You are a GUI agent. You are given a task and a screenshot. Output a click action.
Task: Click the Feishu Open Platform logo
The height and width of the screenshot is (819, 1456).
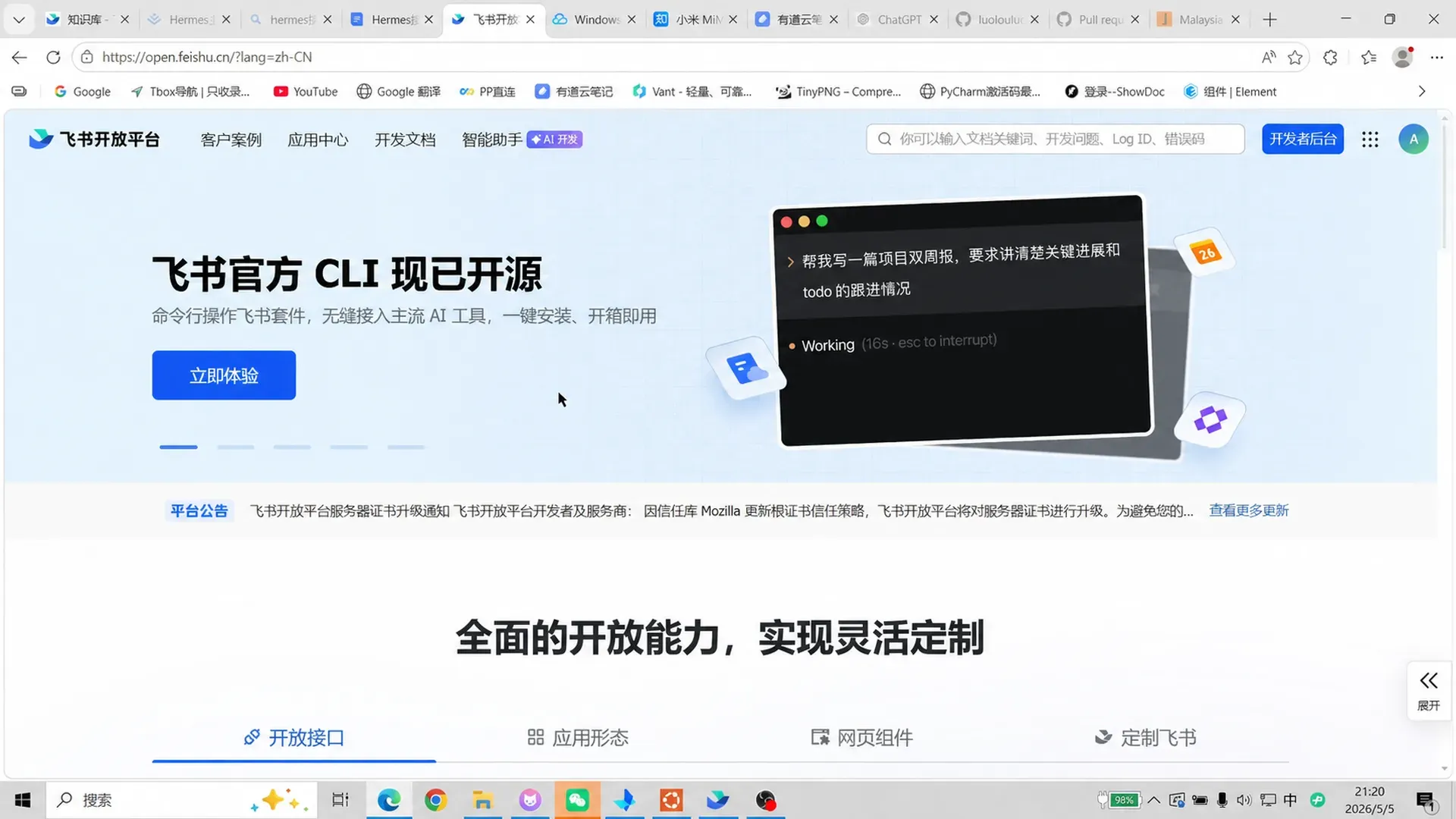(x=94, y=140)
